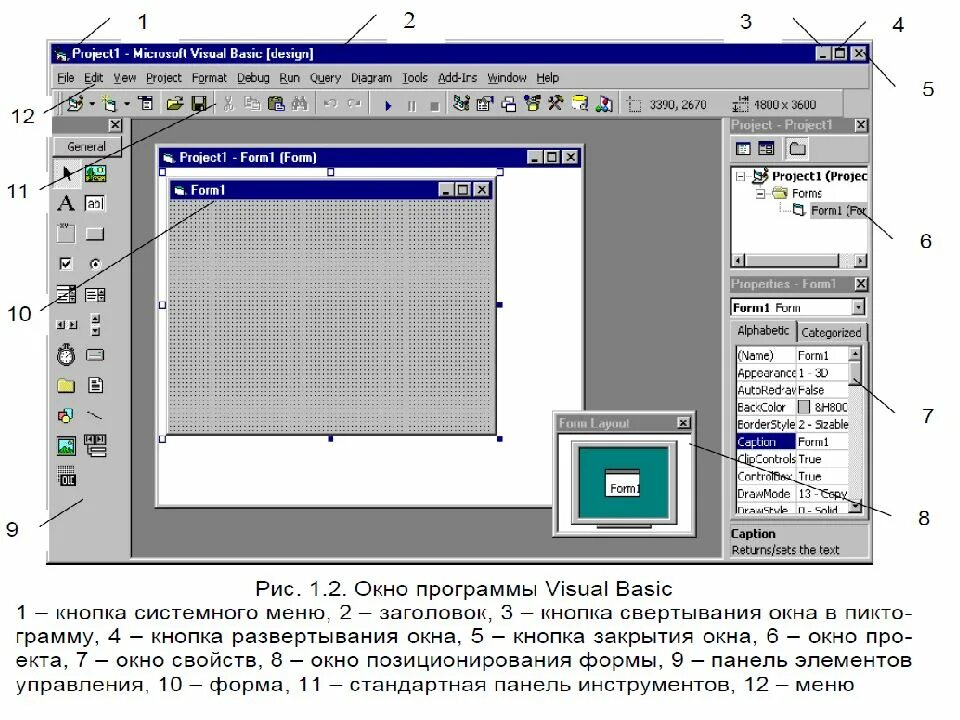Click View Code in the Project panel
This screenshot has height=720, width=960.
click(x=743, y=148)
